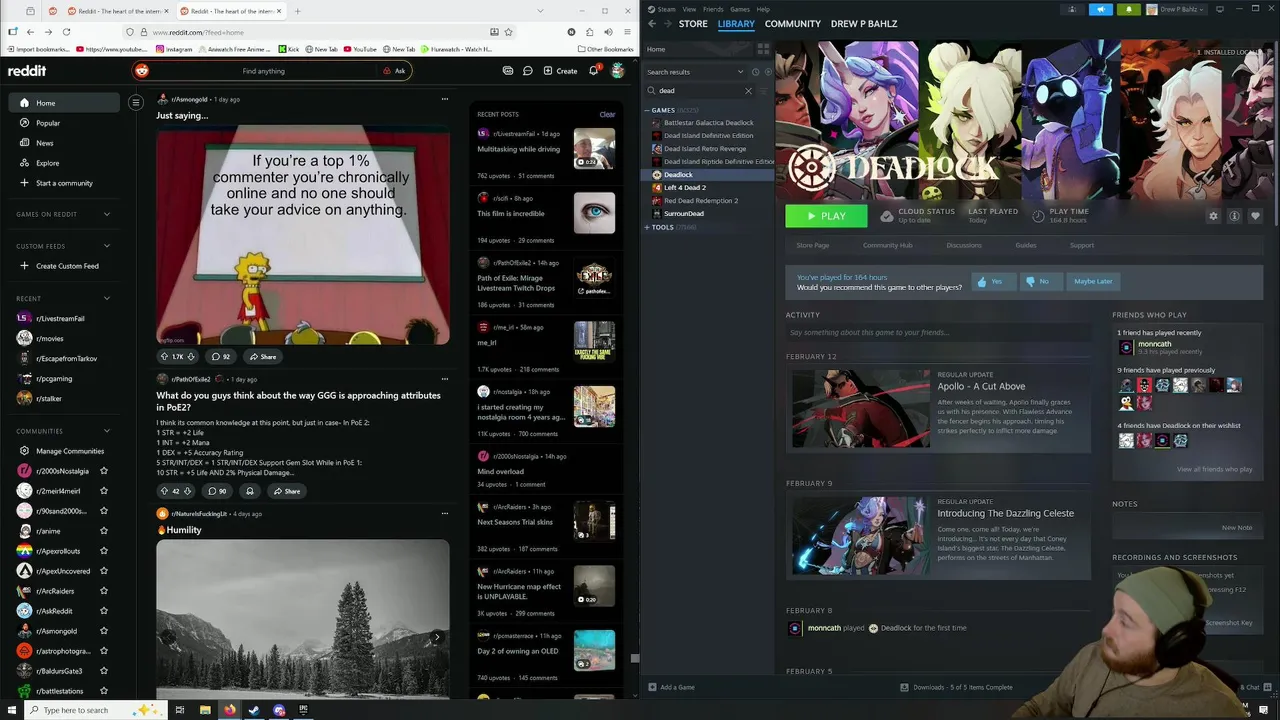
Task: Open Drew P Bahlz account dropdown
Action: tap(1178, 9)
